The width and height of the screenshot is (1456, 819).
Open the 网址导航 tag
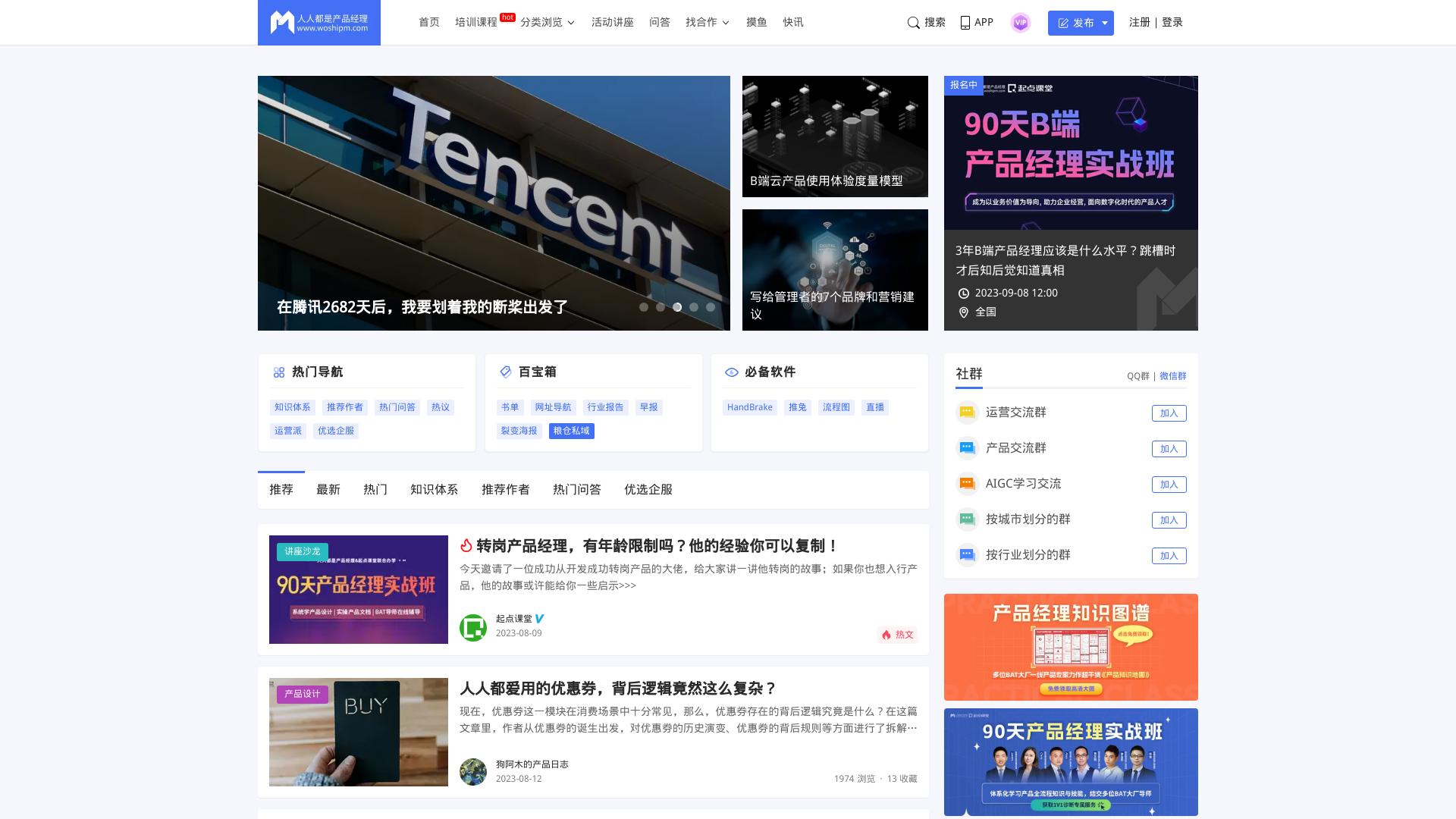553,407
